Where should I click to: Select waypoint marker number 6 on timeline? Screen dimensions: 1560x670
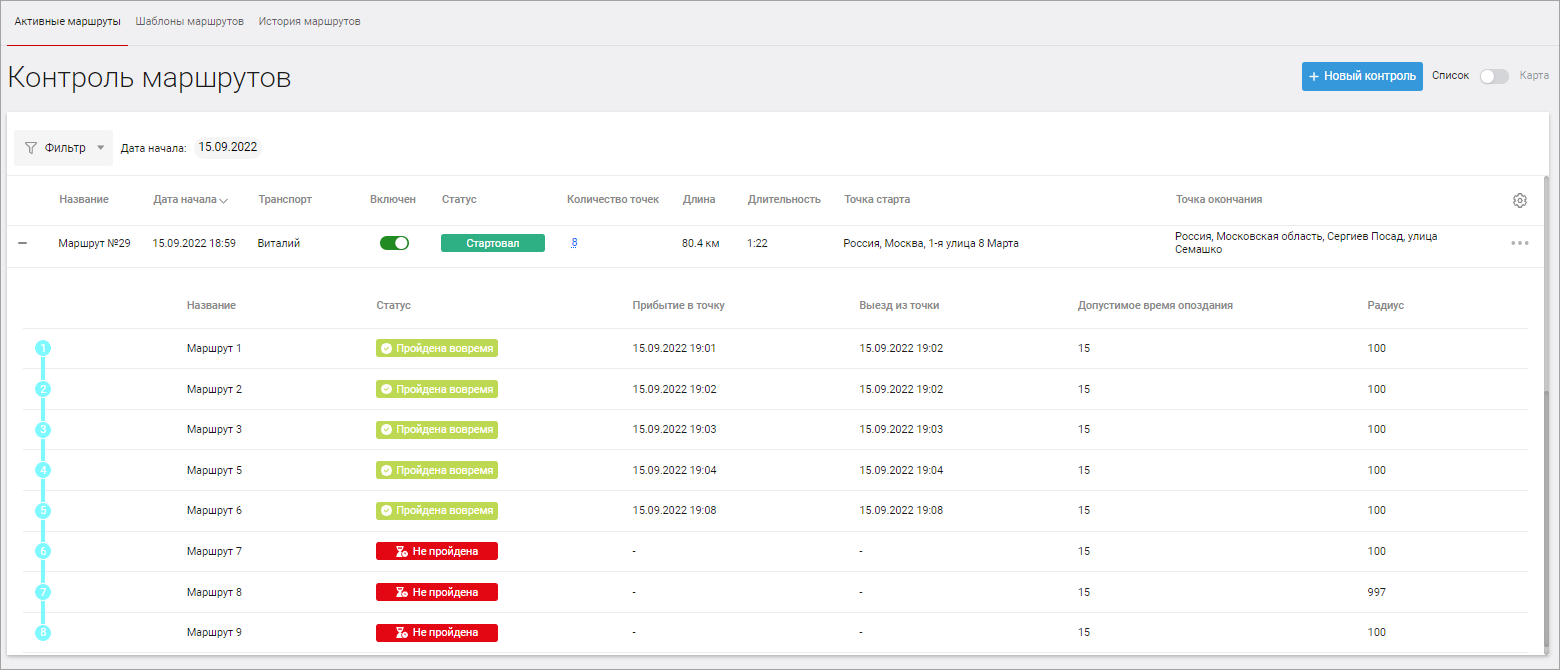pos(43,551)
